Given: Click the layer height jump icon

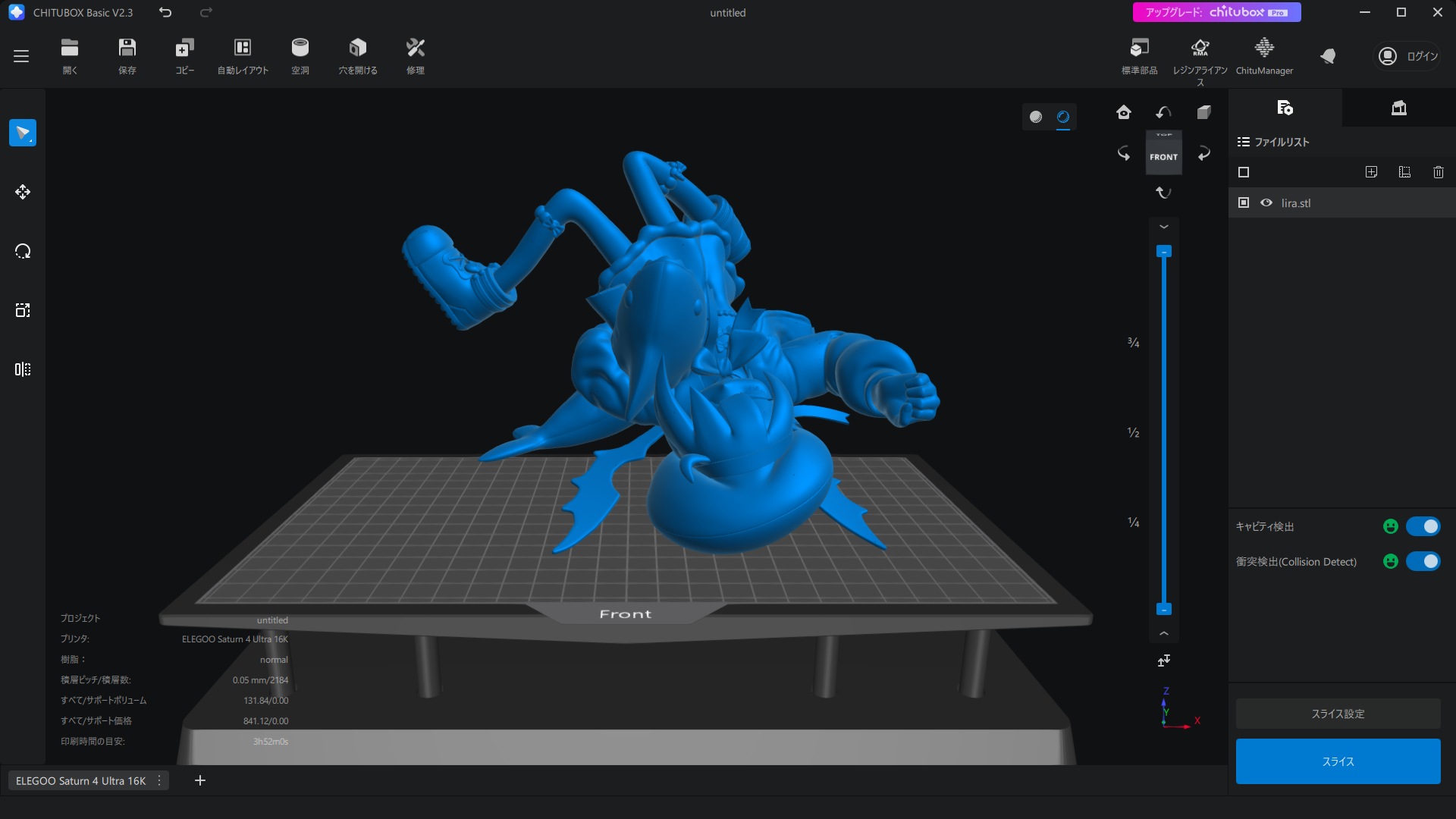Looking at the screenshot, I should pos(1164,661).
